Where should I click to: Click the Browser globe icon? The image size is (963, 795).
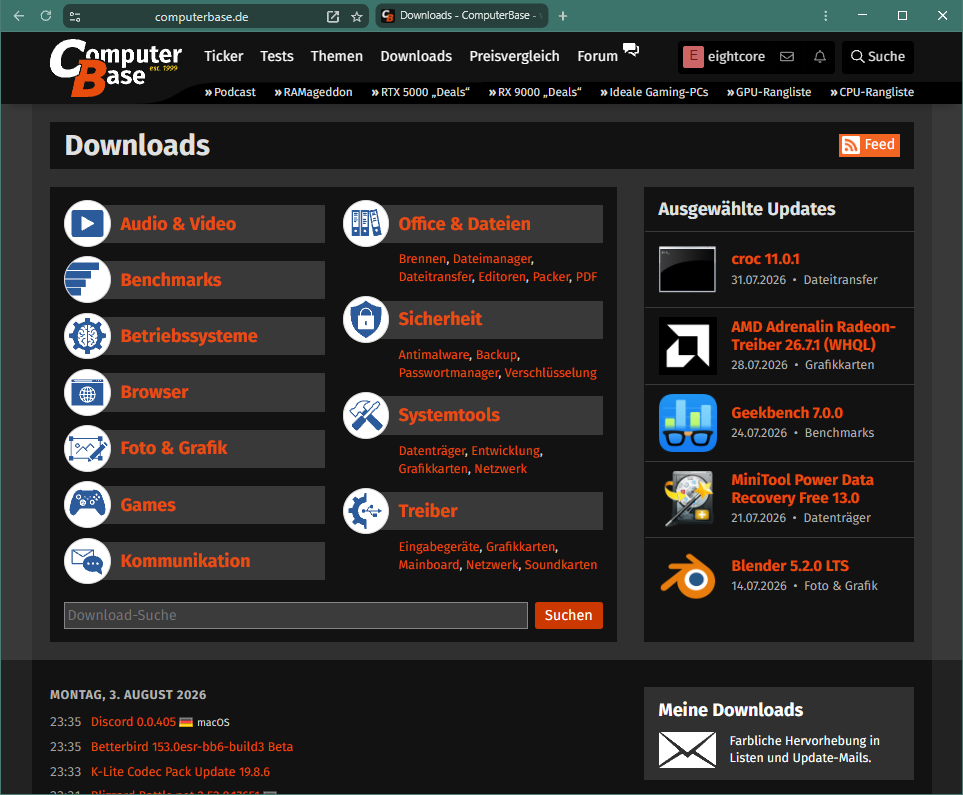pyautogui.click(x=87, y=392)
